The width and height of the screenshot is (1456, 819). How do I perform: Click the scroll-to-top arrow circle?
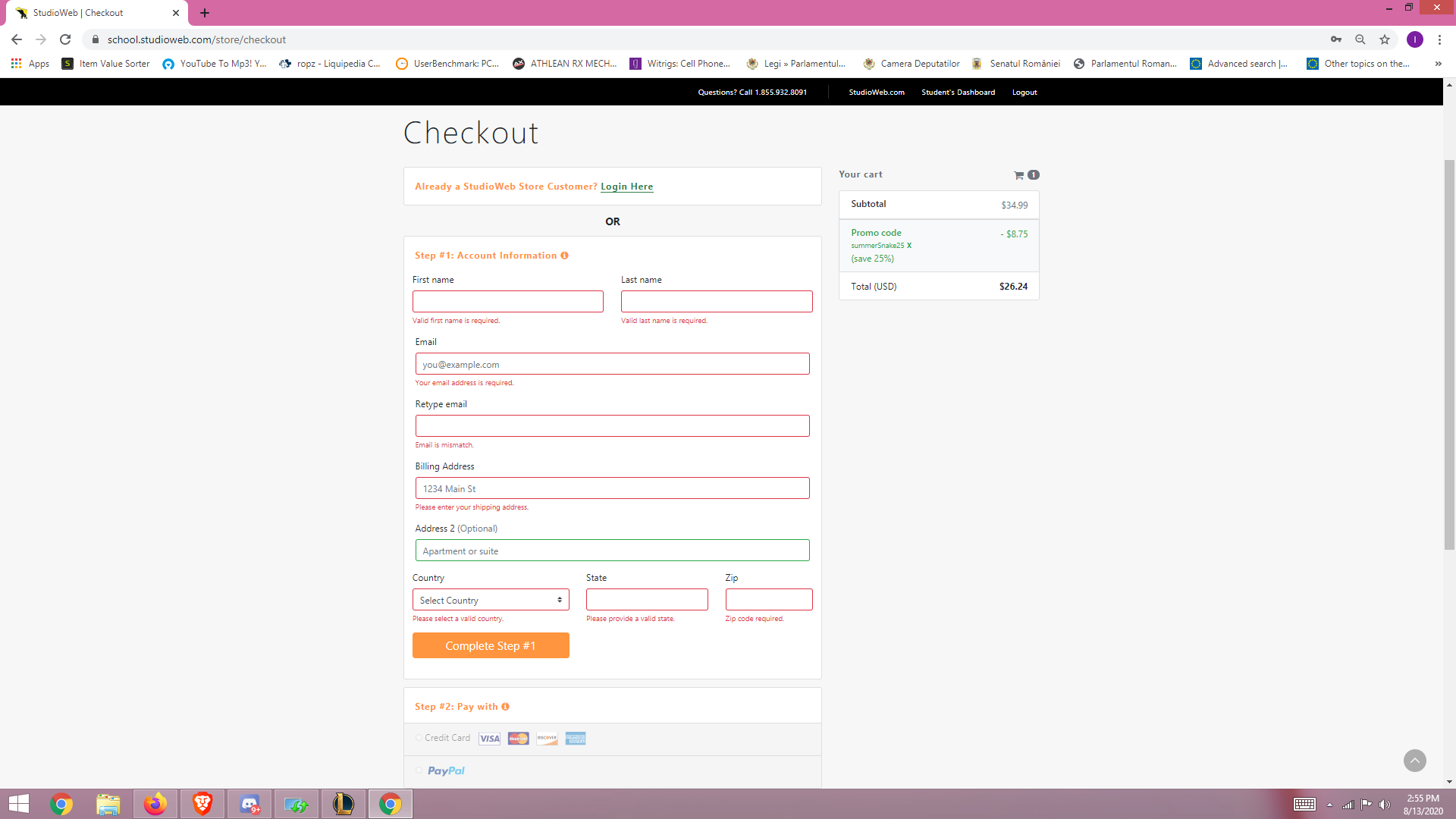[x=1414, y=761]
